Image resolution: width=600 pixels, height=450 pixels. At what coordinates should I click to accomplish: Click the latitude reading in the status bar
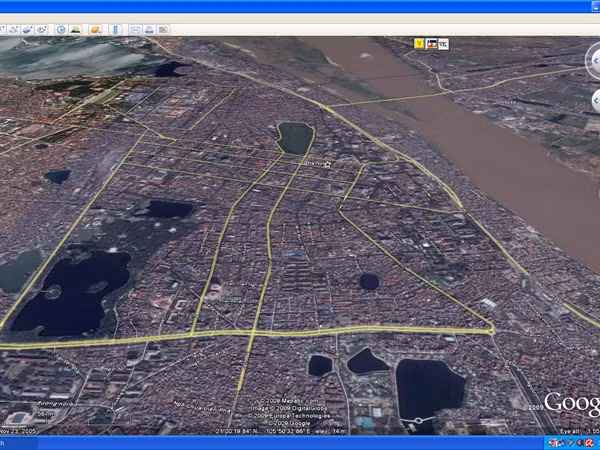click(x=236, y=431)
